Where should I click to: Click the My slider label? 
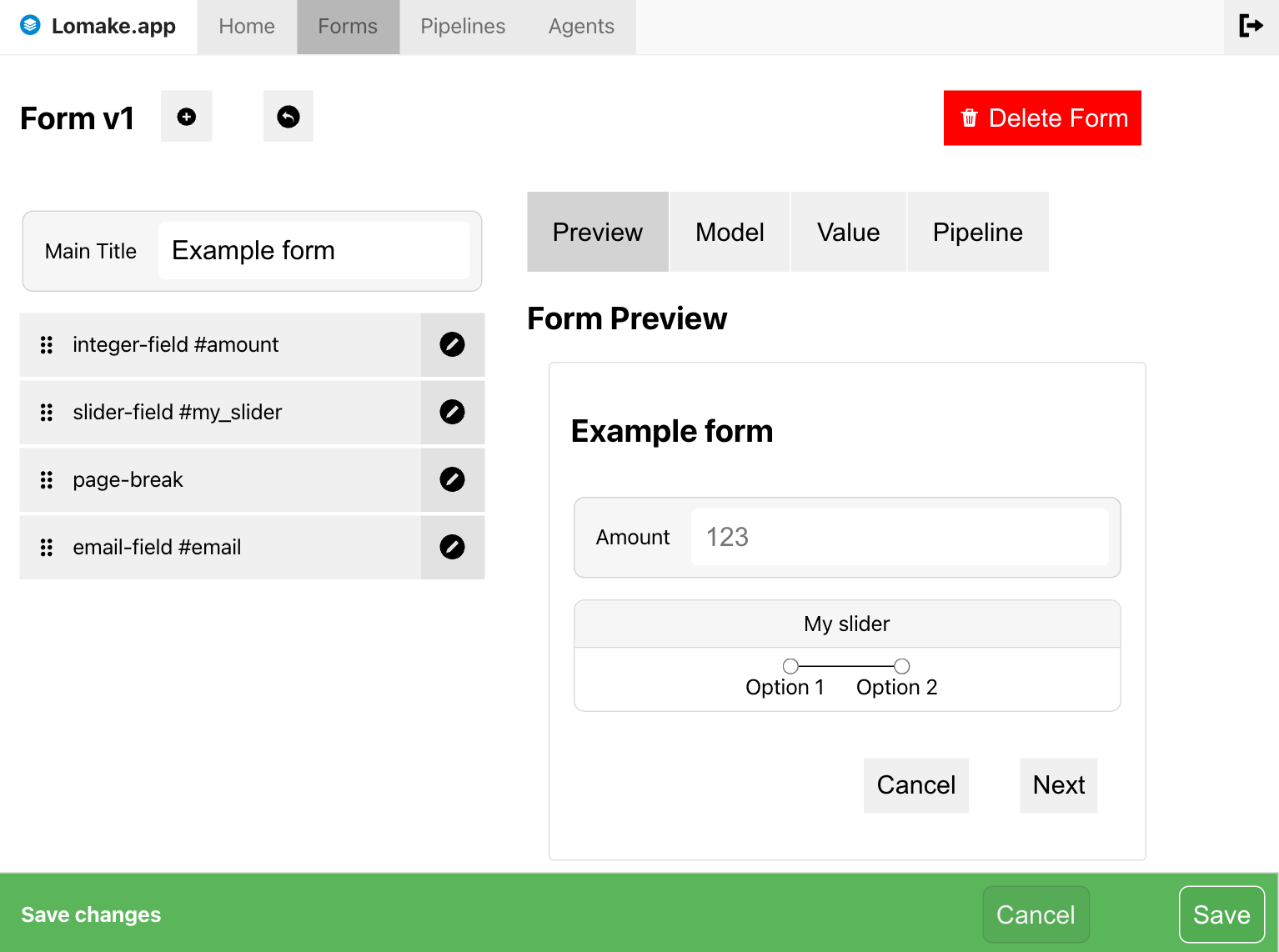tap(847, 624)
